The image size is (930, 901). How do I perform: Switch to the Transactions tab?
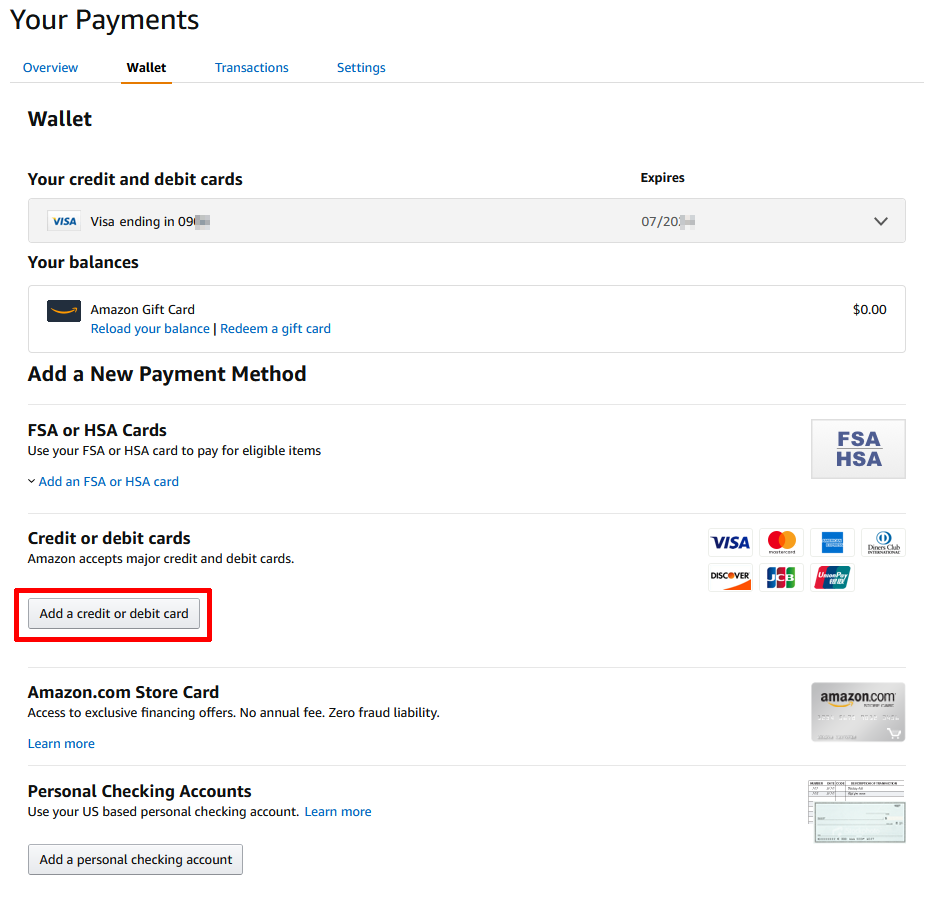pyautogui.click(x=251, y=68)
